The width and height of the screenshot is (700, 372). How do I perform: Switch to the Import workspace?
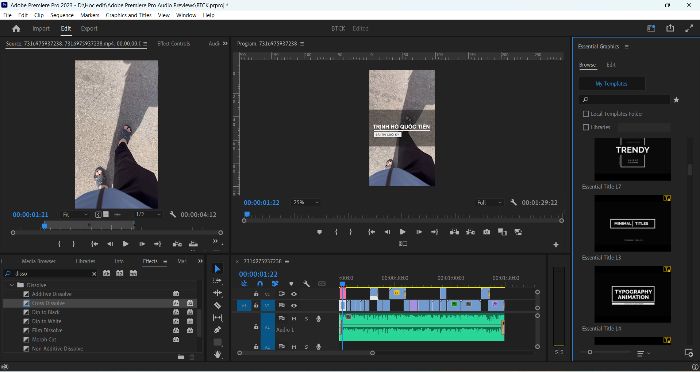tap(41, 29)
